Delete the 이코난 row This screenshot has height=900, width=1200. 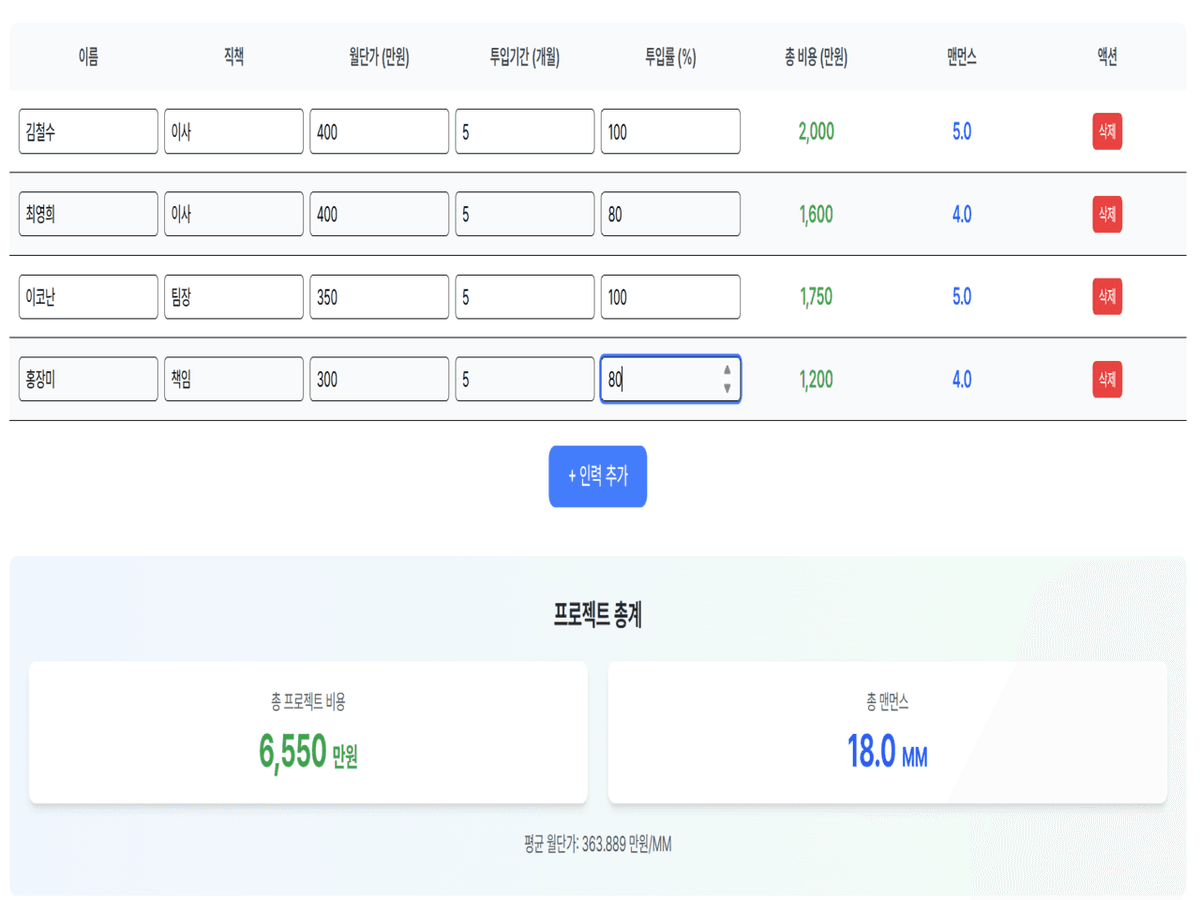point(1106,297)
